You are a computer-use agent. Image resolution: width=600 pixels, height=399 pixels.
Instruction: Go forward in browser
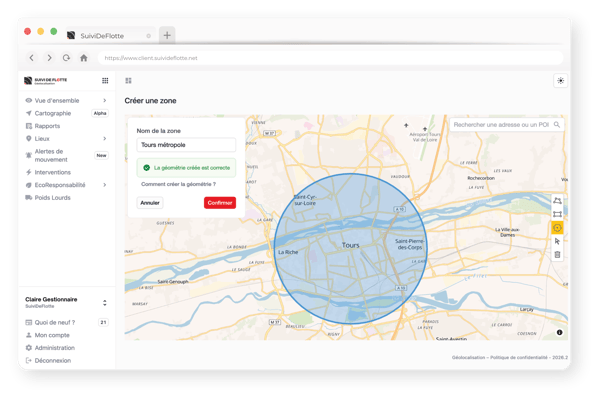49,58
